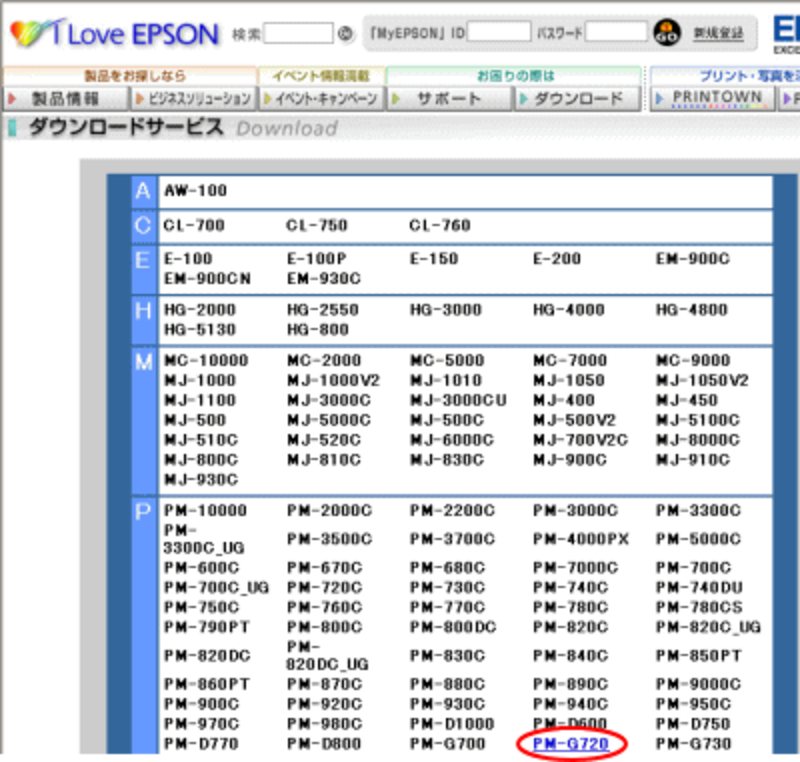Open the ビジネスソリューション navigation tab

coord(194,98)
